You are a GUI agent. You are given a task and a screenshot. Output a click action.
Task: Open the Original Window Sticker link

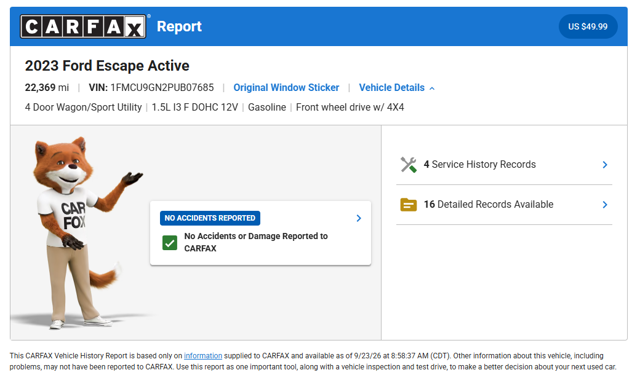286,88
